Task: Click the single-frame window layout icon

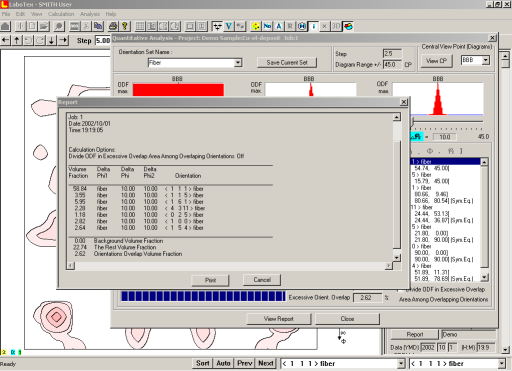Action: coord(190,26)
